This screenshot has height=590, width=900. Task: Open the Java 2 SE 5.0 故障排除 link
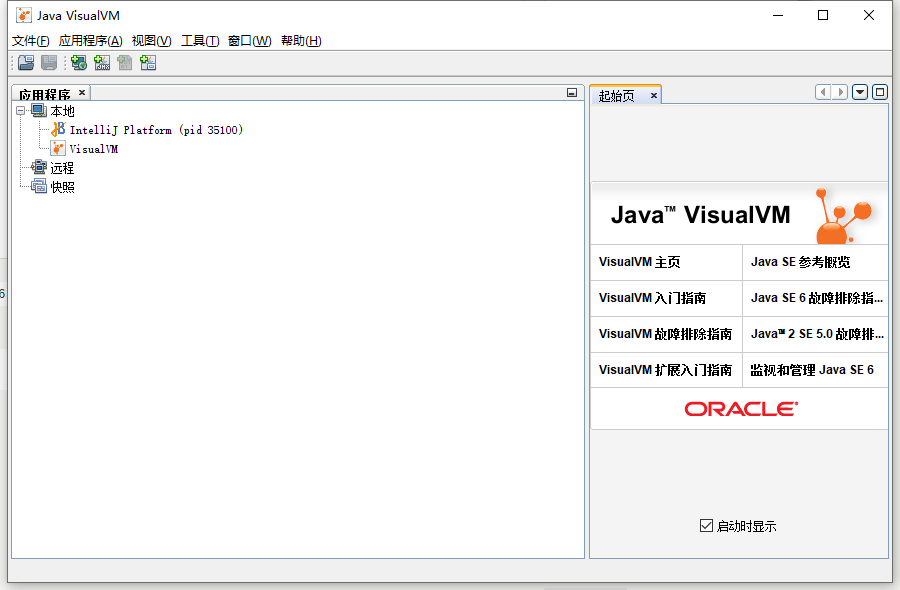coord(817,334)
